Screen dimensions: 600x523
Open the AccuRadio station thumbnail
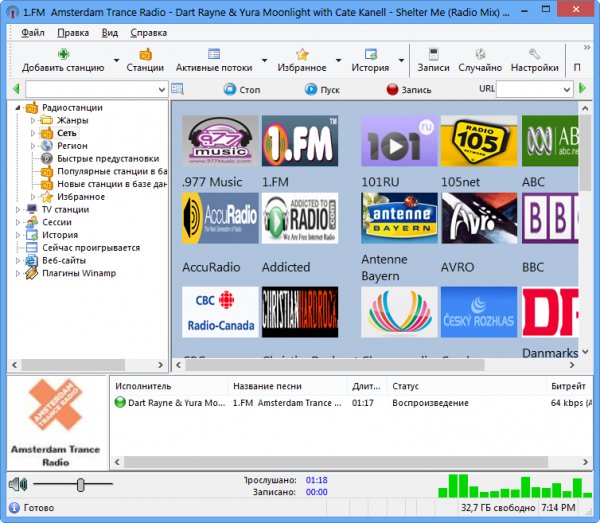(x=220, y=218)
